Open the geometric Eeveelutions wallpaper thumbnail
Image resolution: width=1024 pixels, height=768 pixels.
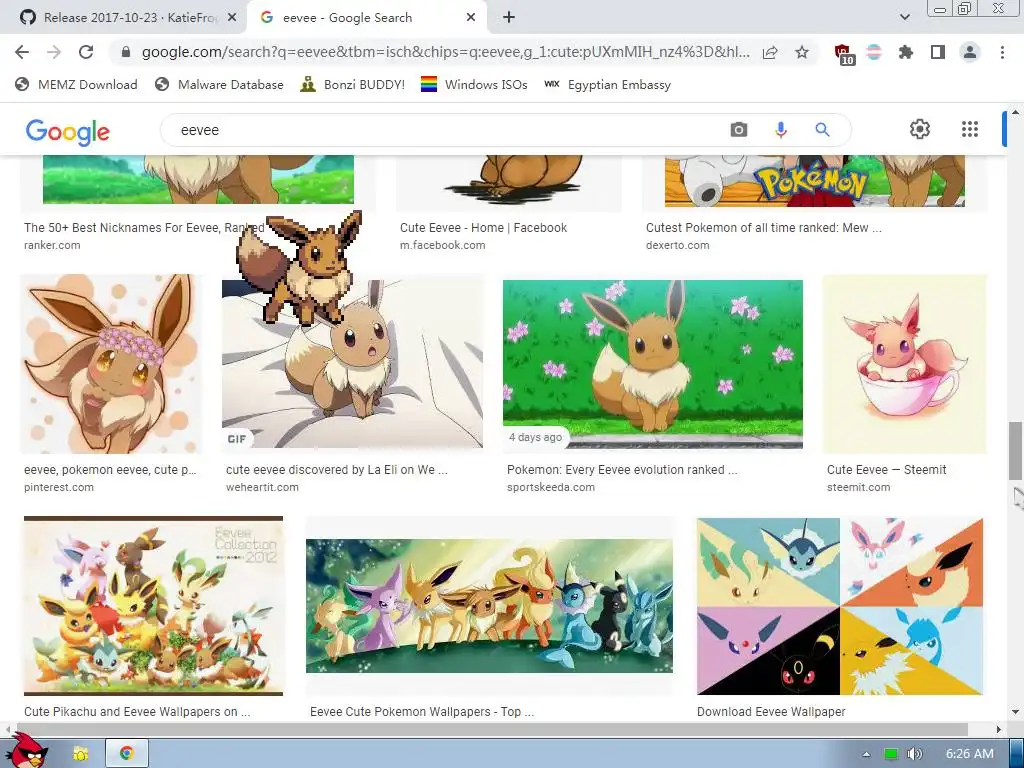tap(840, 606)
